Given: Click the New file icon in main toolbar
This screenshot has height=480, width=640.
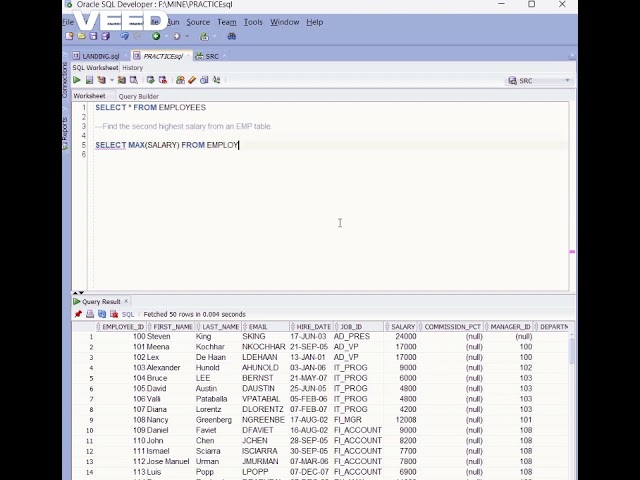Looking at the screenshot, I should [69, 36].
